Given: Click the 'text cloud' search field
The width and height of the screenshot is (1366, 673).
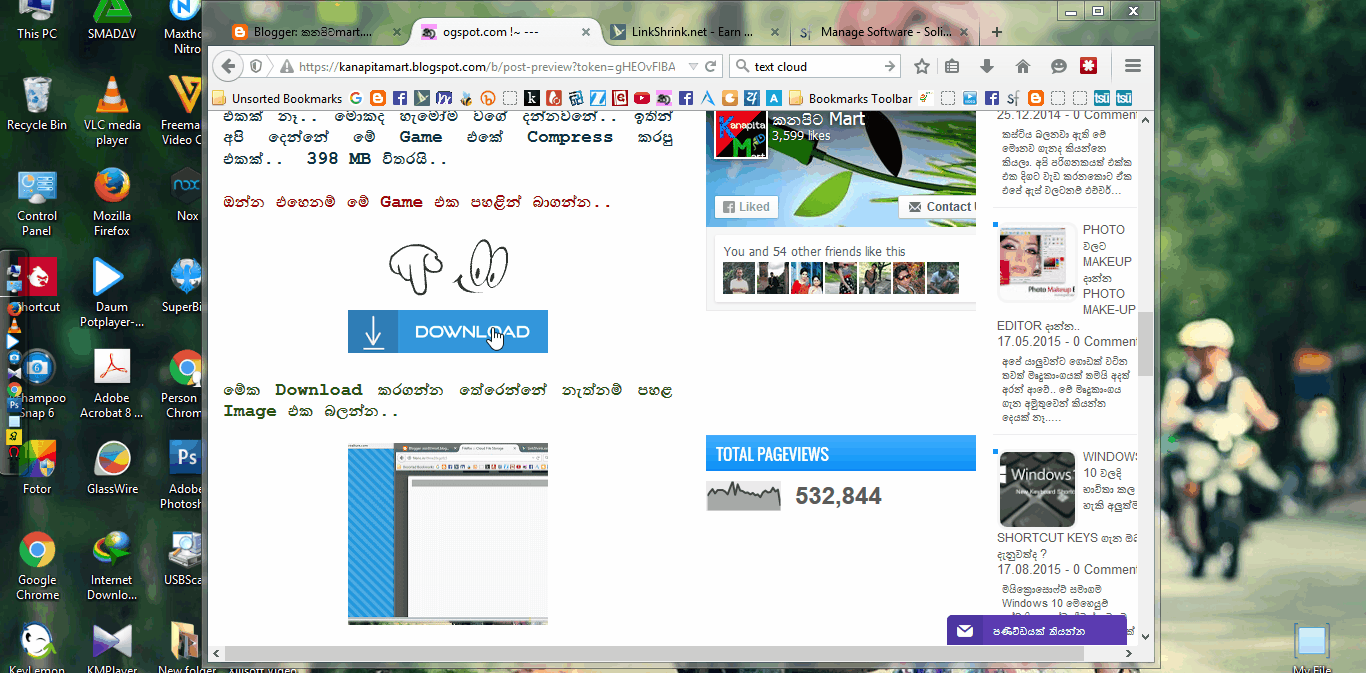Looking at the screenshot, I should 816,66.
